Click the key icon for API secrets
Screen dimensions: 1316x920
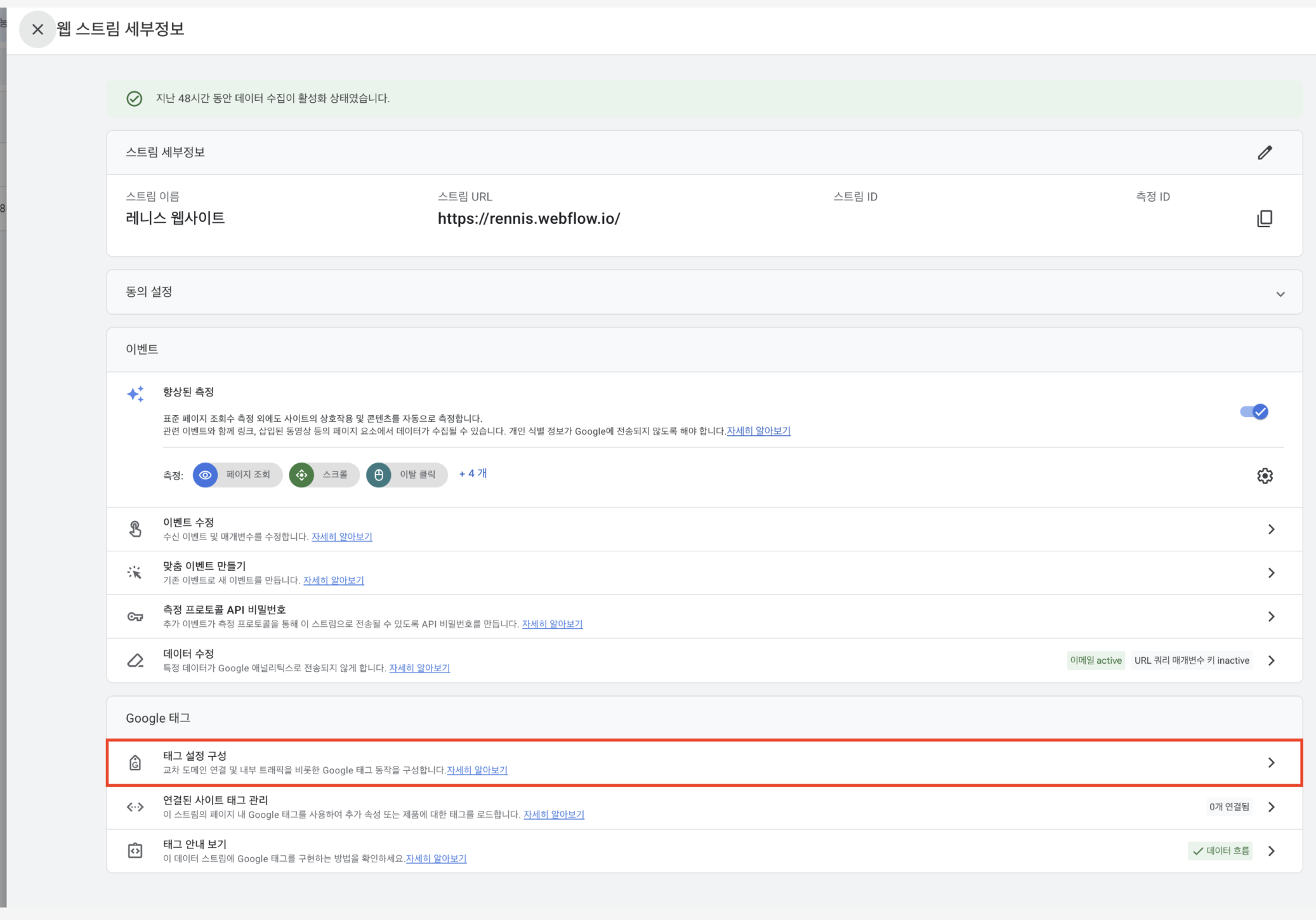click(x=135, y=617)
